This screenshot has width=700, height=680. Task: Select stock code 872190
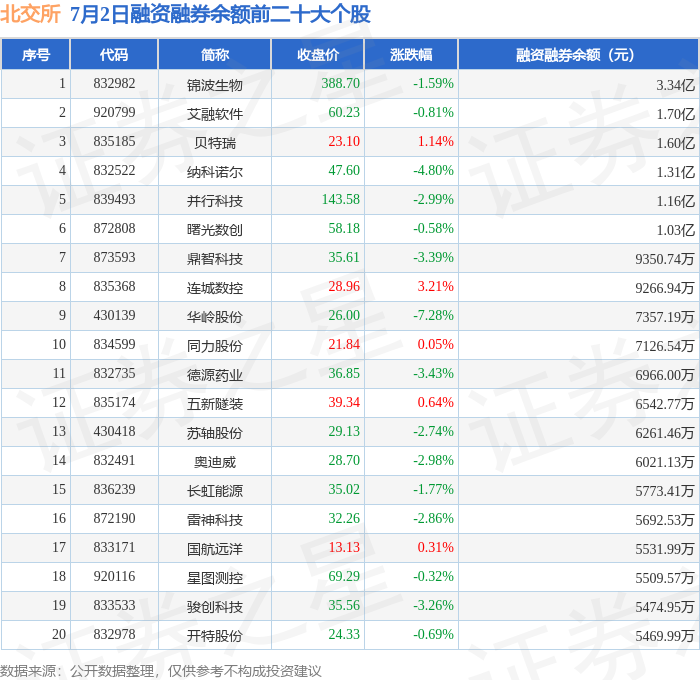point(114,519)
